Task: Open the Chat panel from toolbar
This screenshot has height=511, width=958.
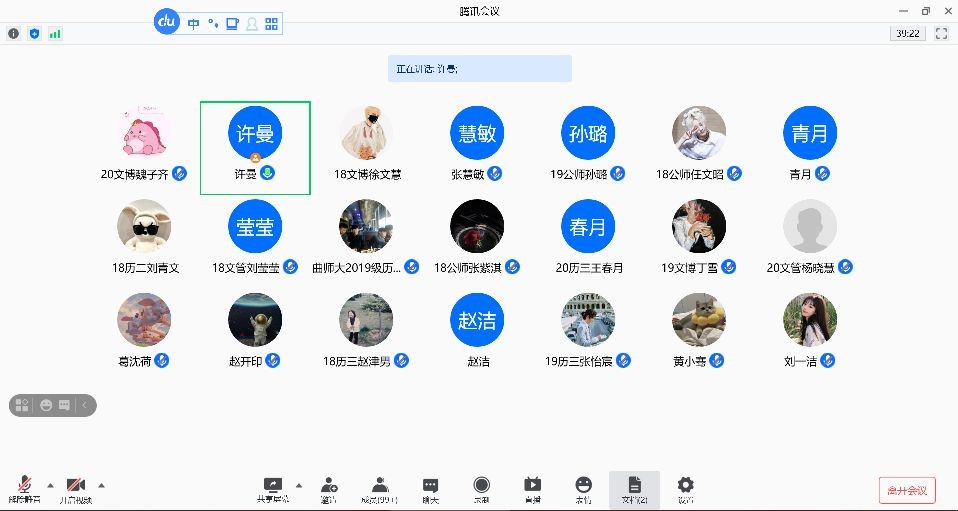Action: (430, 489)
